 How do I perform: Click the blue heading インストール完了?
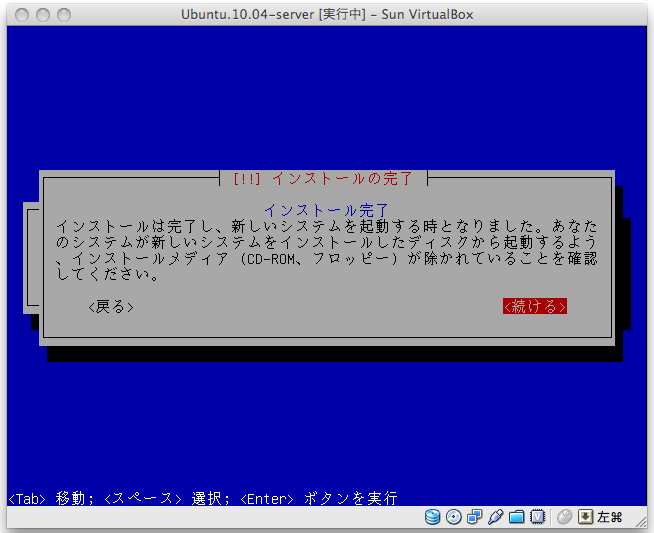coord(327,210)
